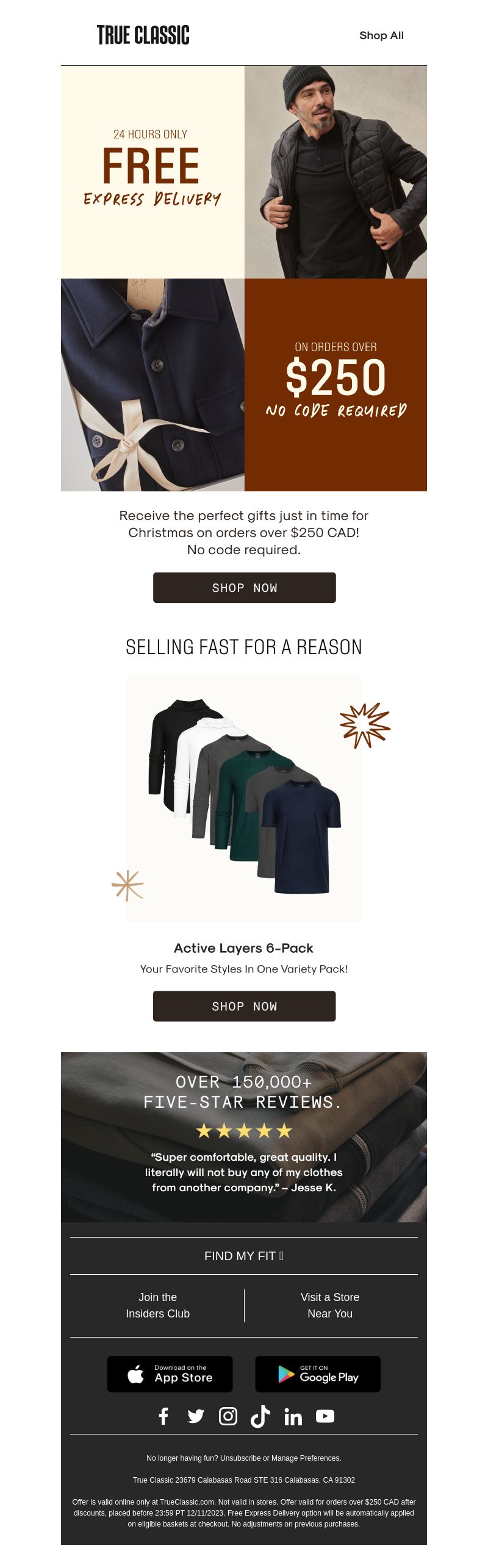This screenshot has height=1568, width=488.
Task: Click the first SHOP NOW button under Christmas text
Action: pos(245,588)
